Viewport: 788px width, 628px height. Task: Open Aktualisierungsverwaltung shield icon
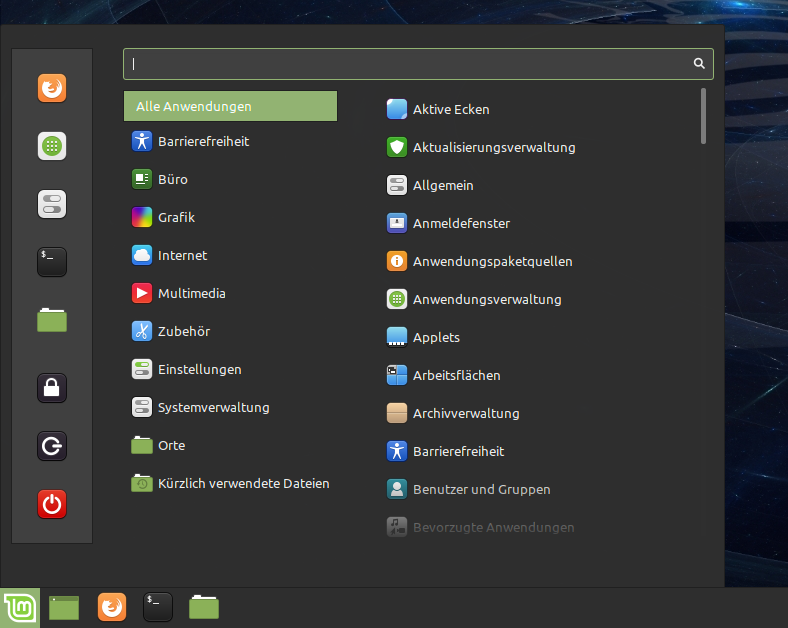397,147
